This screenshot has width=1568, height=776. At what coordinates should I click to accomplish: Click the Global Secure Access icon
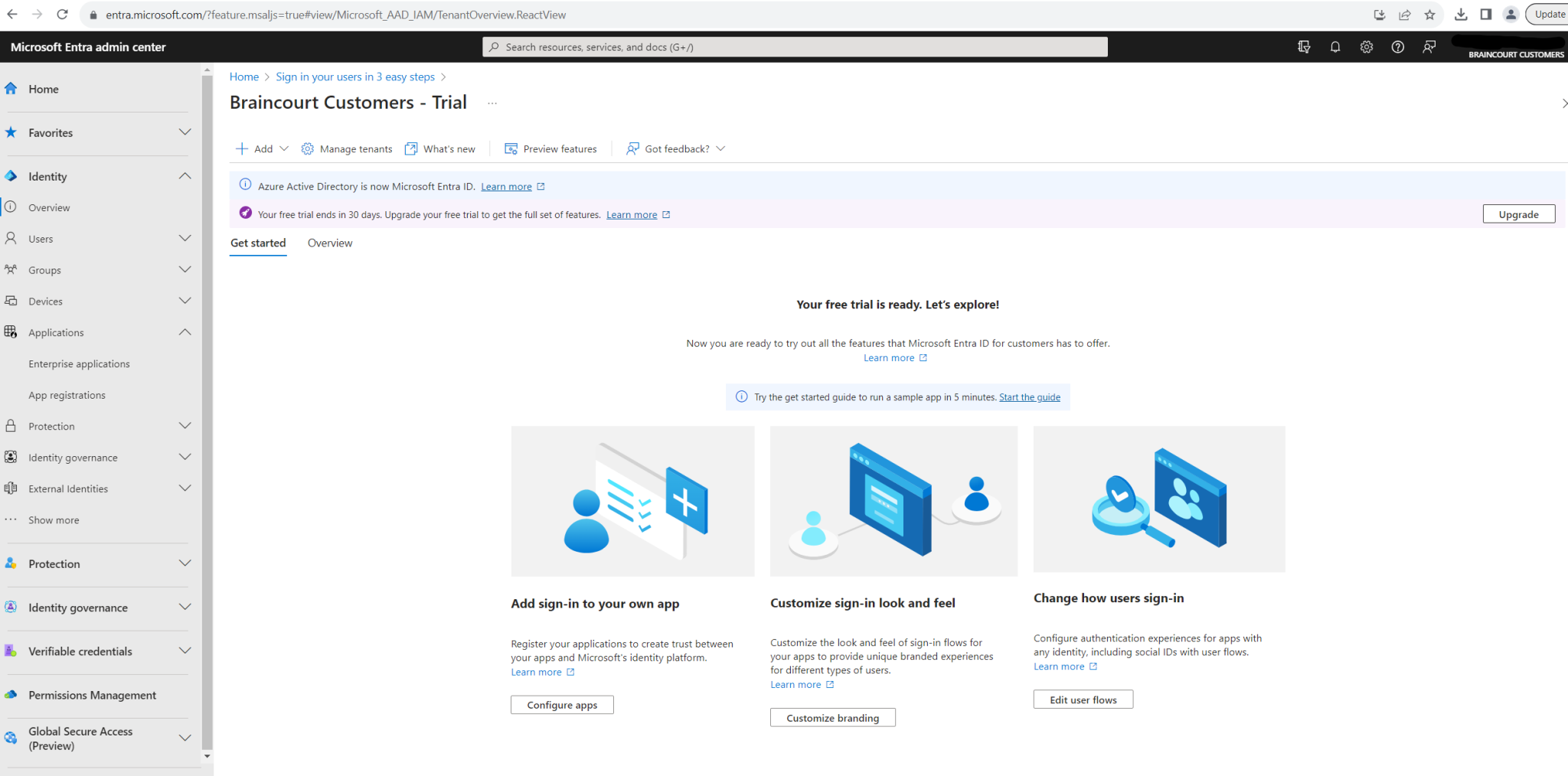11,738
